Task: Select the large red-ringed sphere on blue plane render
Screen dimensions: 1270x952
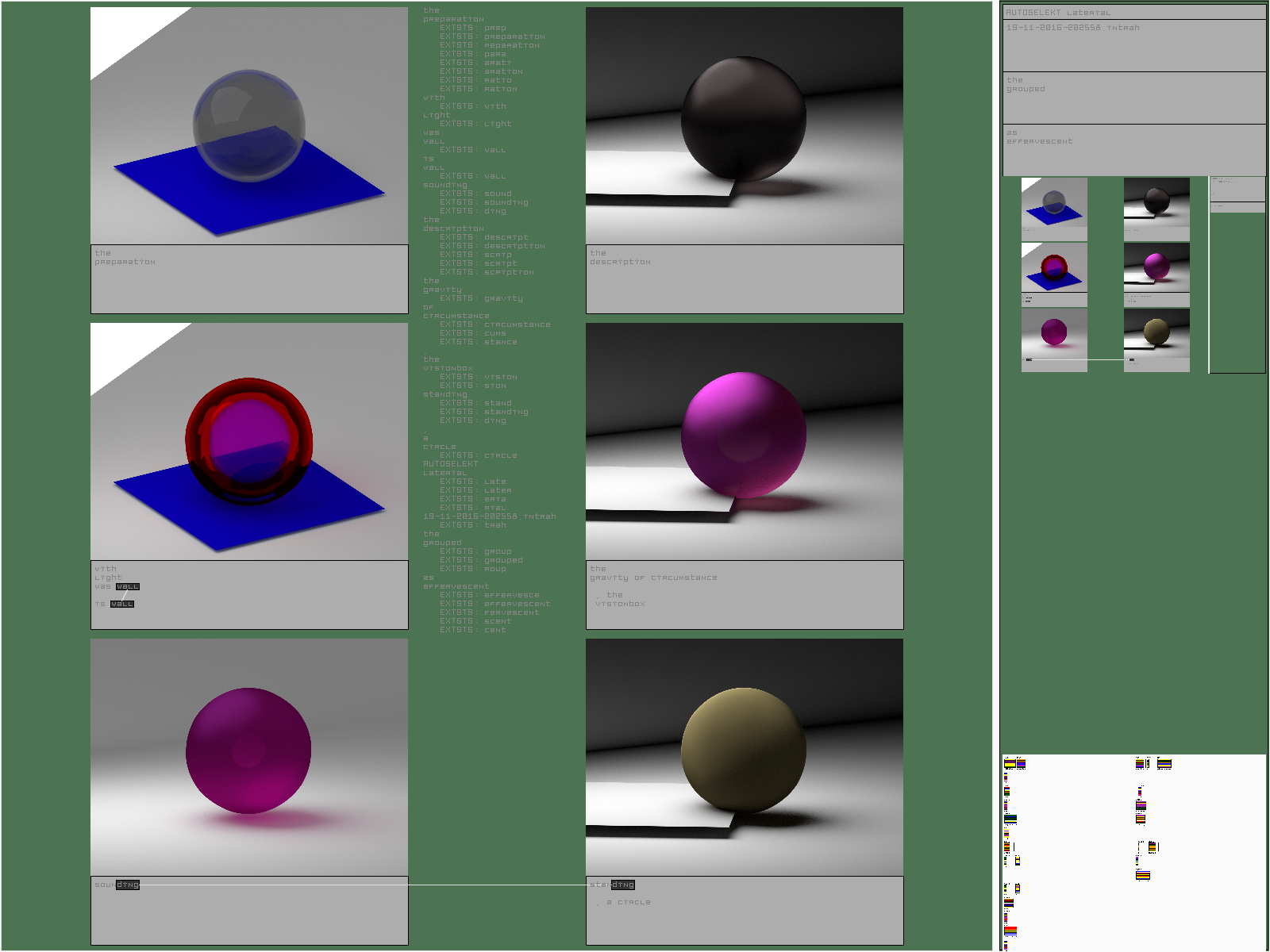Action: pos(249,441)
